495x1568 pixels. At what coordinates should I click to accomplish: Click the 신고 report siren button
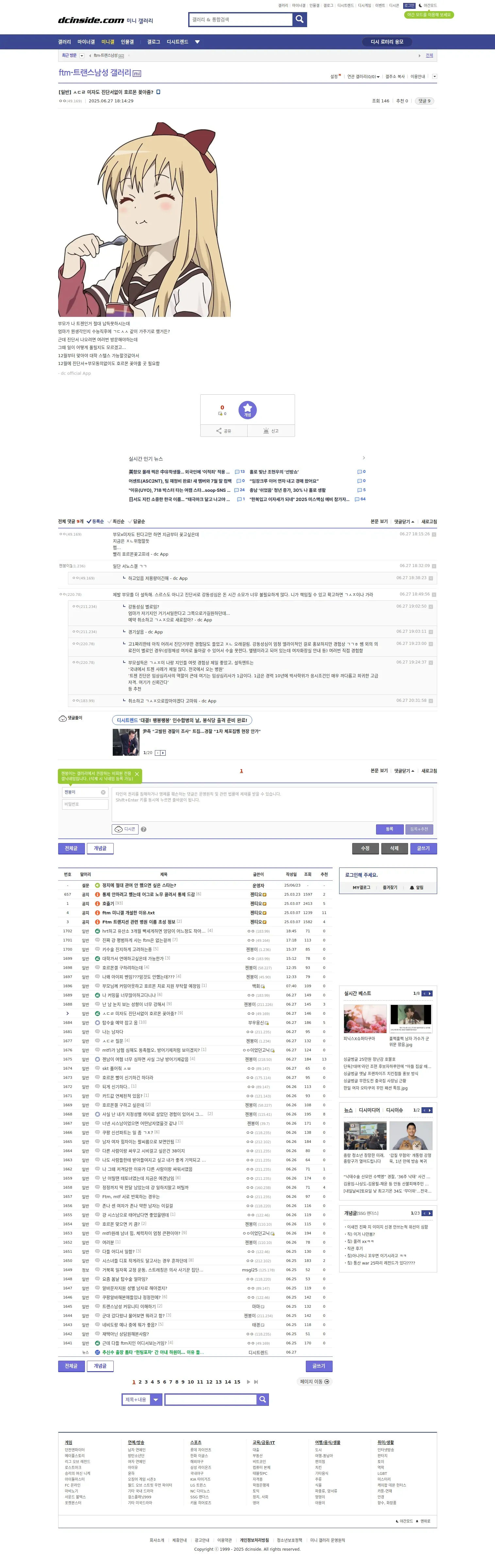click(x=271, y=430)
